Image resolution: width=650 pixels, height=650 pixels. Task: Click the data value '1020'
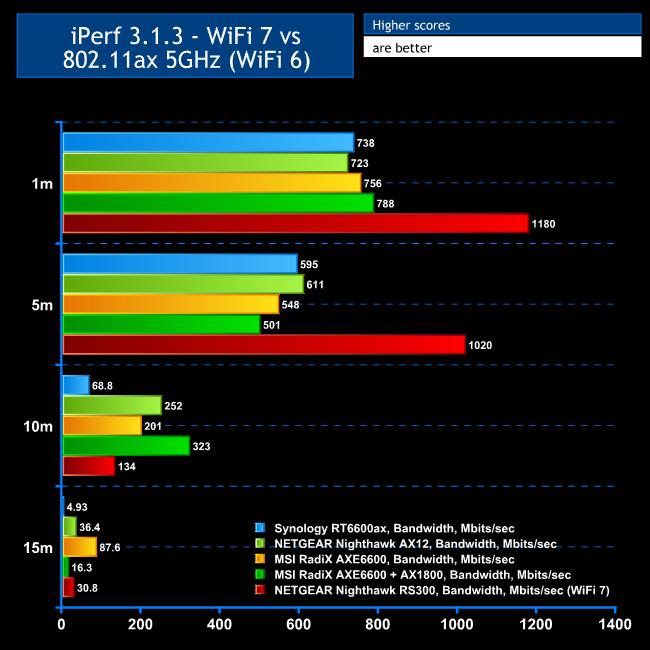point(480,345)
